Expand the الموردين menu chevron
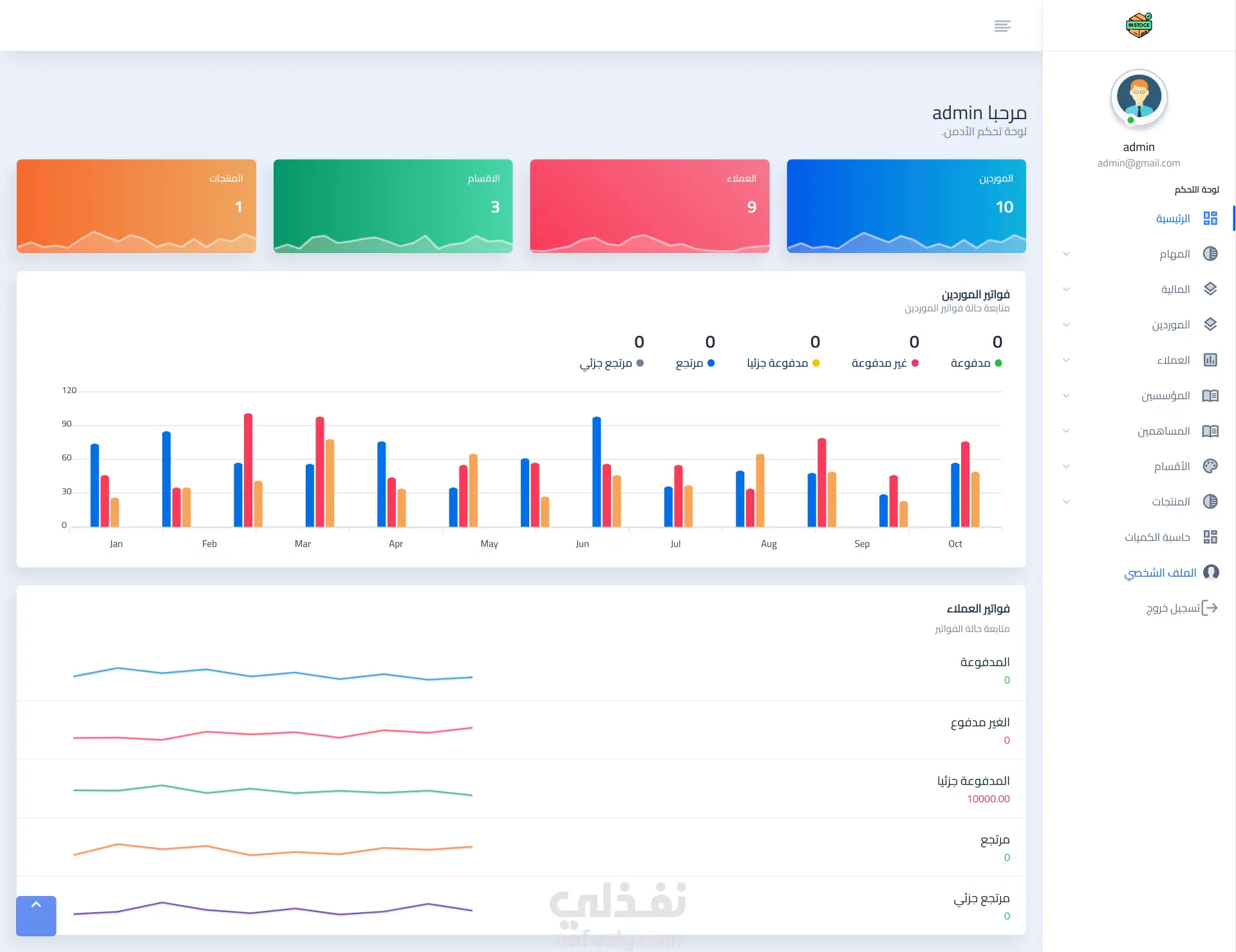The height and width of the screenshot is (952, 1236). coord(1066,324)
